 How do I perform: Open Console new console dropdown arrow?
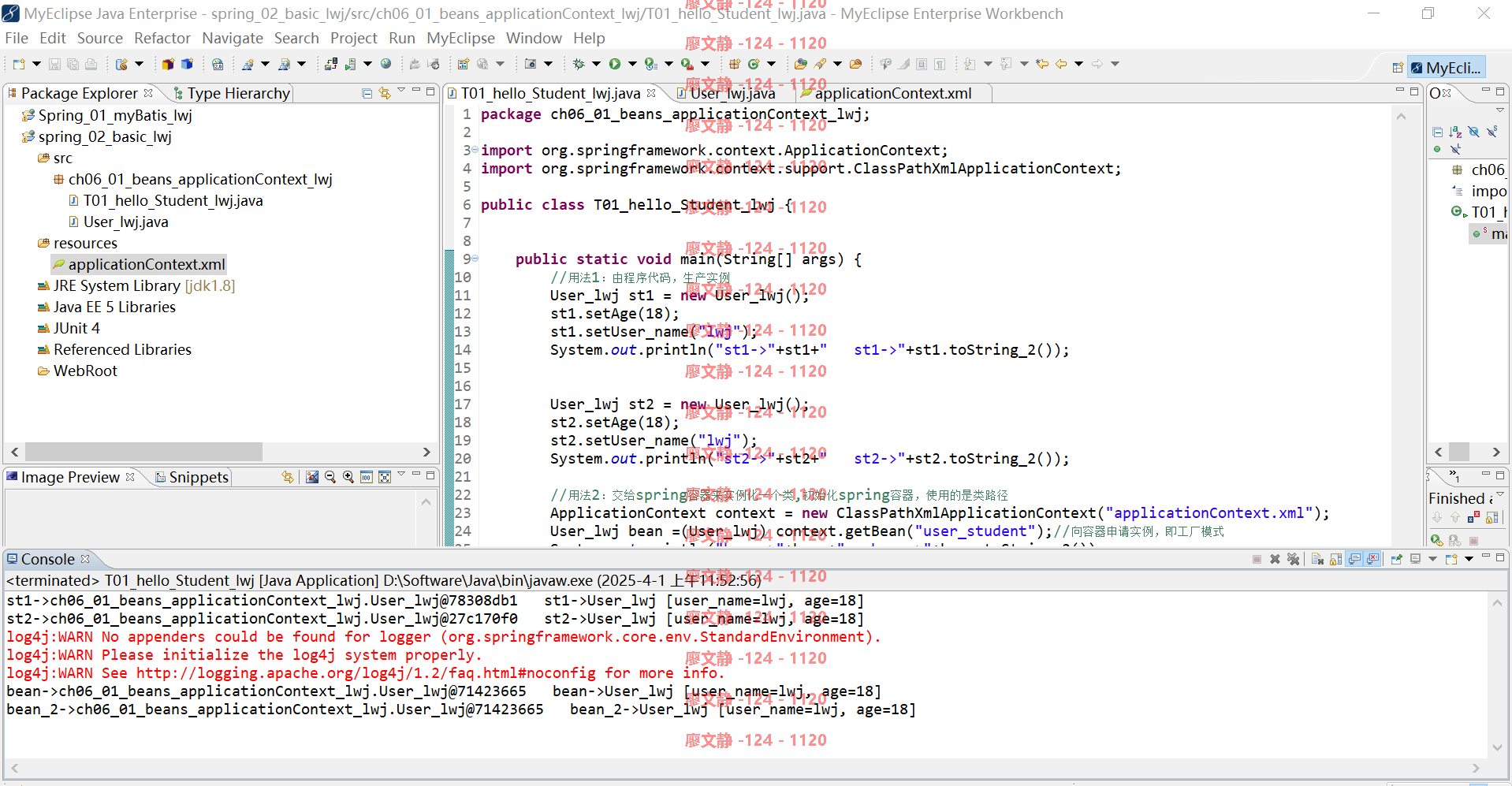tap(1469, 559)
